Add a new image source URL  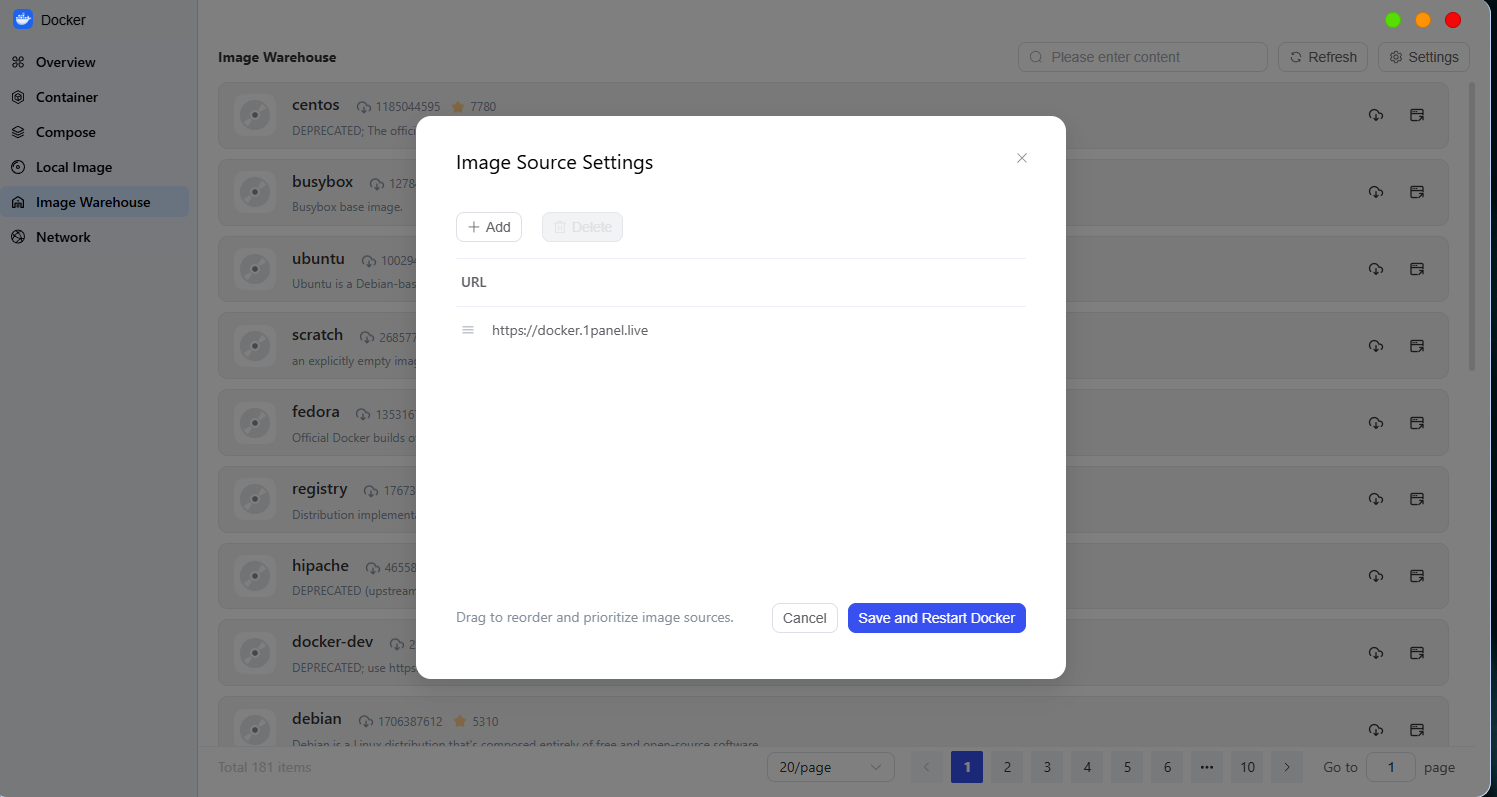(x=489, y=227)
